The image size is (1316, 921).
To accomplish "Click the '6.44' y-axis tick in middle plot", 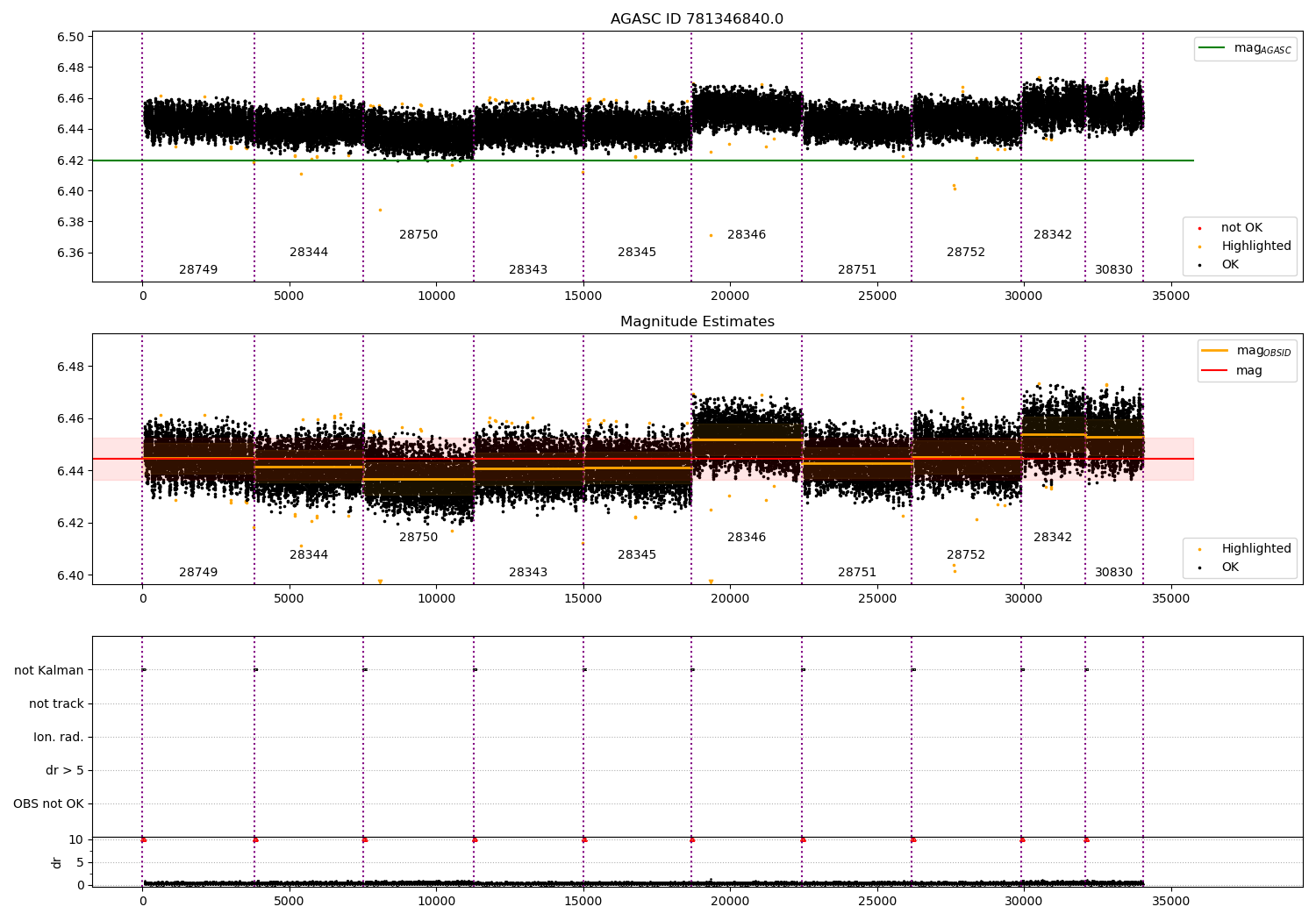I will click(x=72, y=471).
